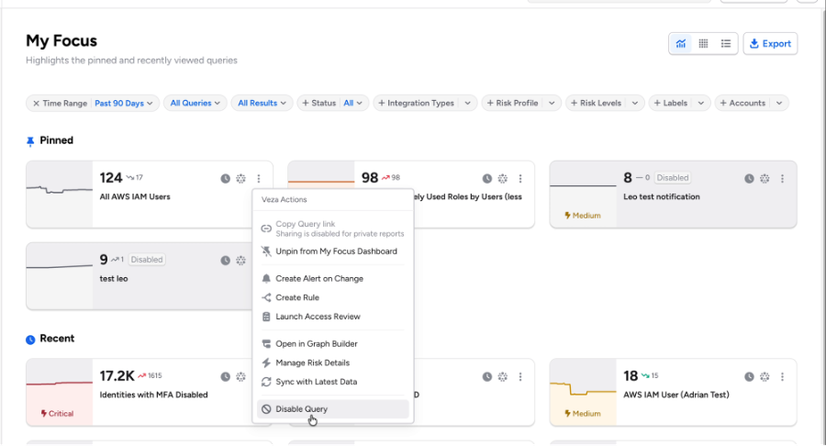The height and width of the screenshot is (446, 826).
Task: Click settings icon on AWS IAM User (Adrian Test) card
Action: point(764,376)
